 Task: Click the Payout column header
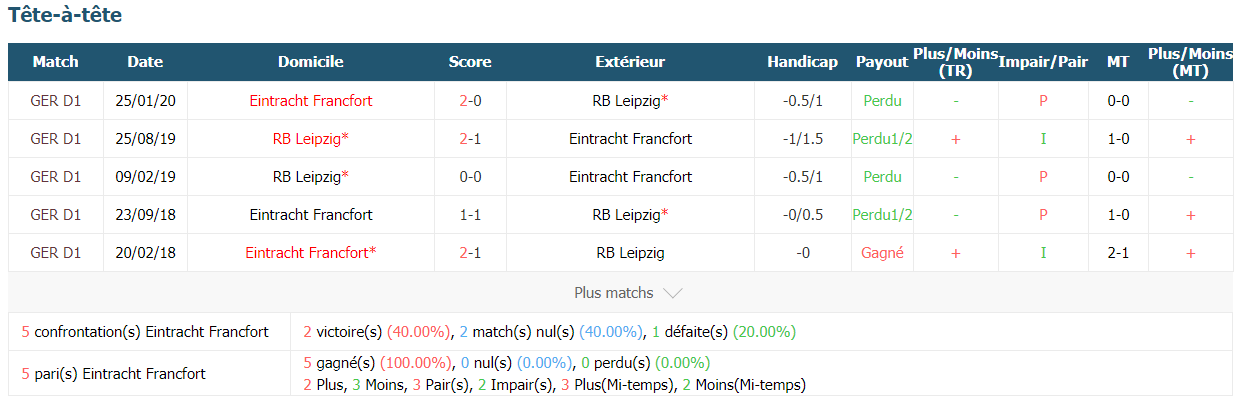click(882, 62)
